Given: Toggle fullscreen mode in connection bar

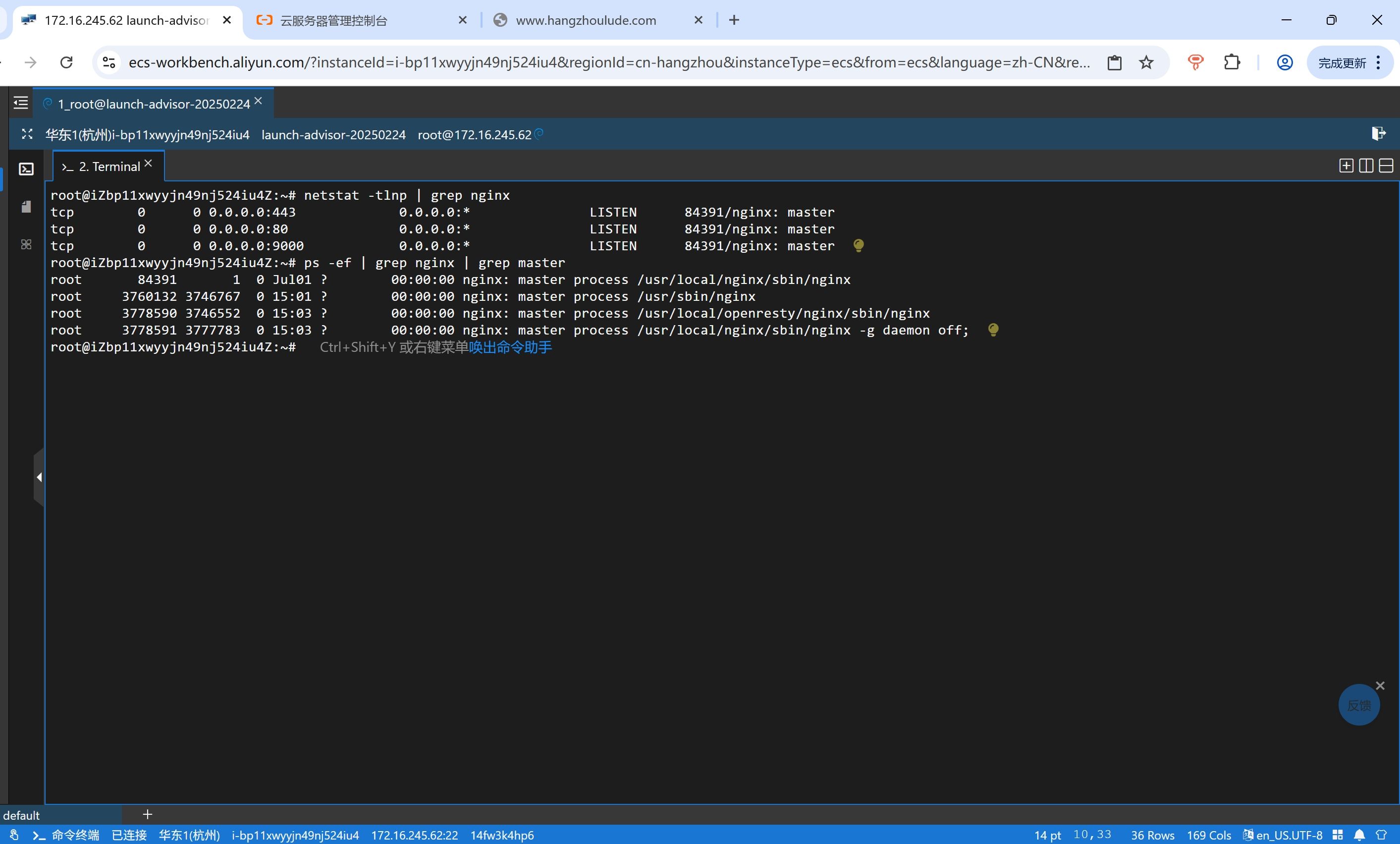Looking at the screenshot, I should pyautogui.click(x=27, y=134).
